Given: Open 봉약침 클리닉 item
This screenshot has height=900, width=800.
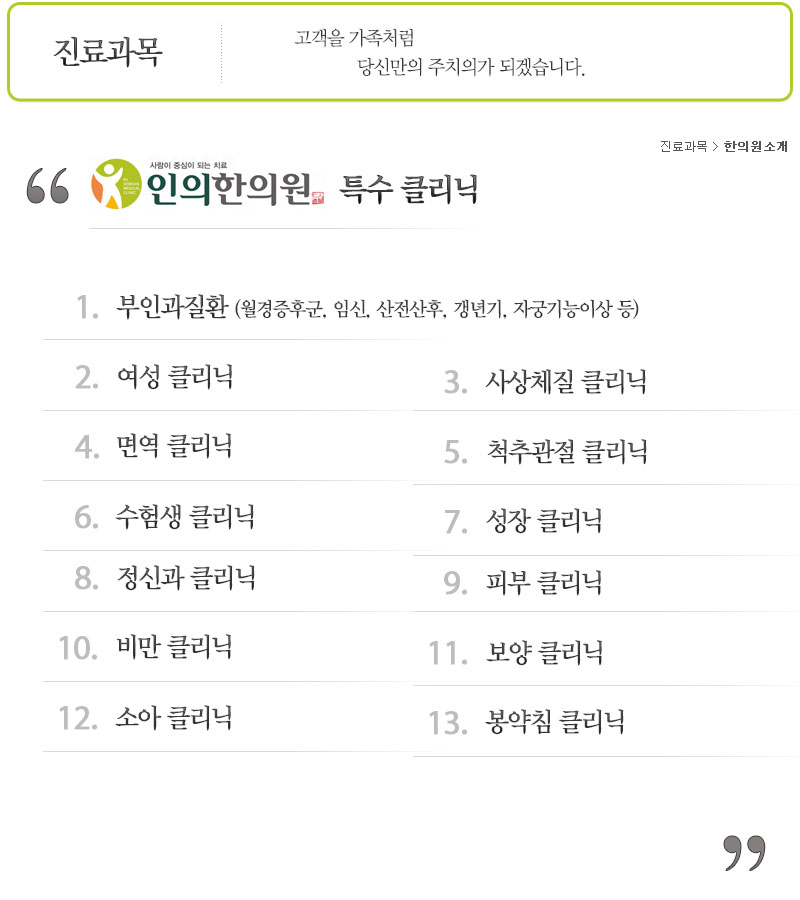Looking at the screenshot, I should pyautogui.click(x=554, y=722).
